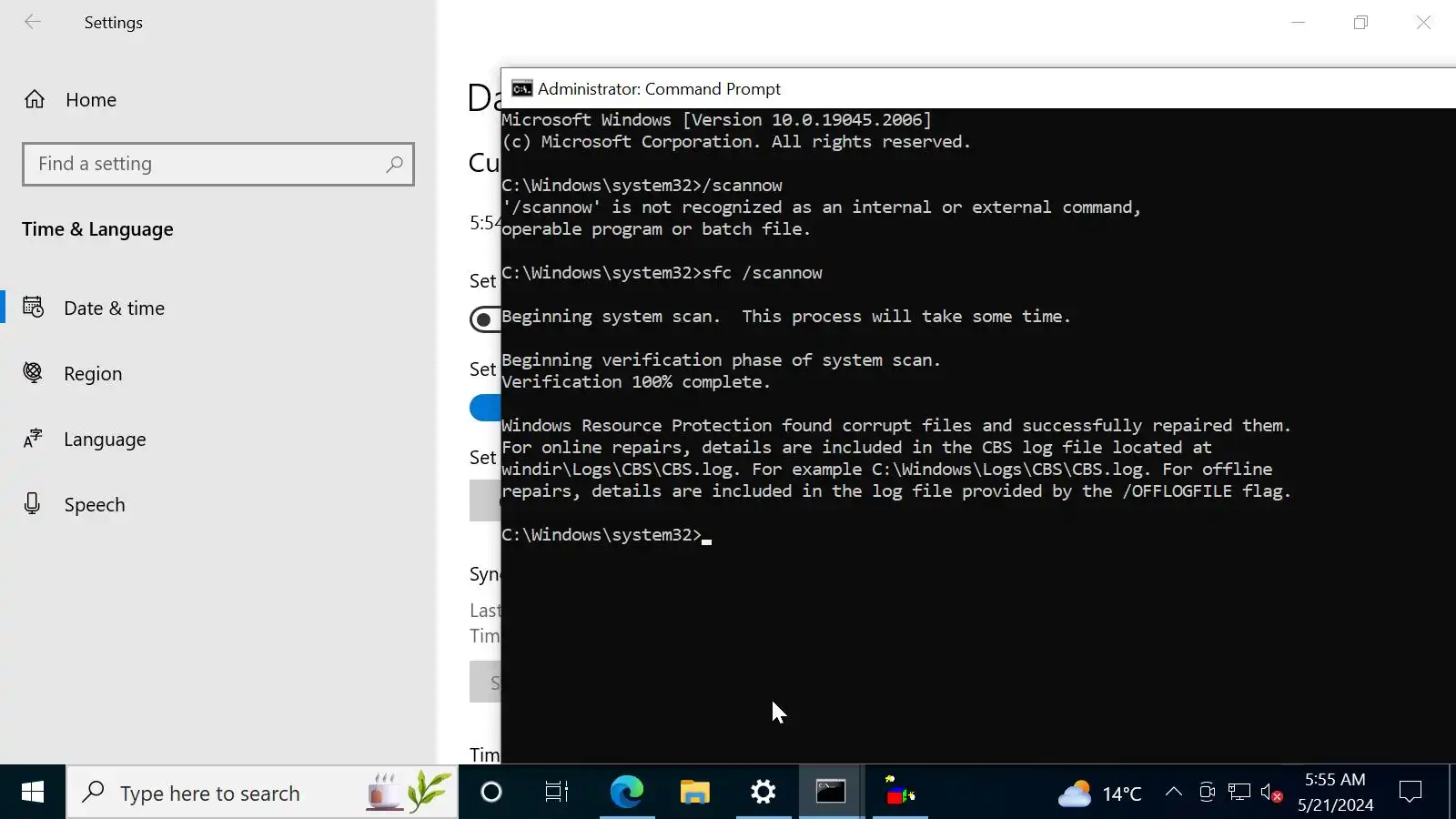The width and height of the screenshot is (1456, 819).
Task: Open File Explorer from the taskbar
Action: click(x=694, y=793)
